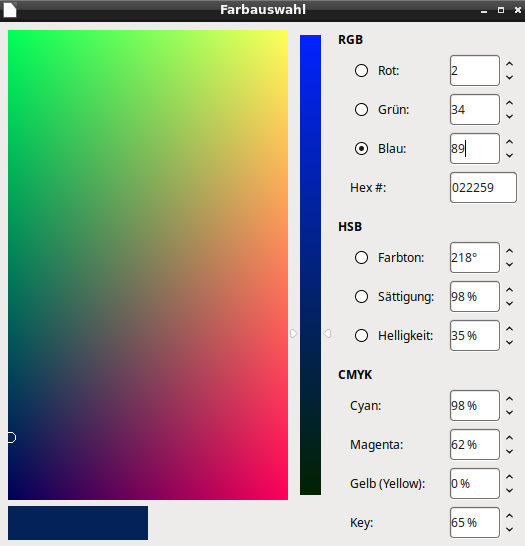525x546 pixels.
Task: Increase the Gelb (Yellow) value with up arrow
Action: click(x=509, y=477)
